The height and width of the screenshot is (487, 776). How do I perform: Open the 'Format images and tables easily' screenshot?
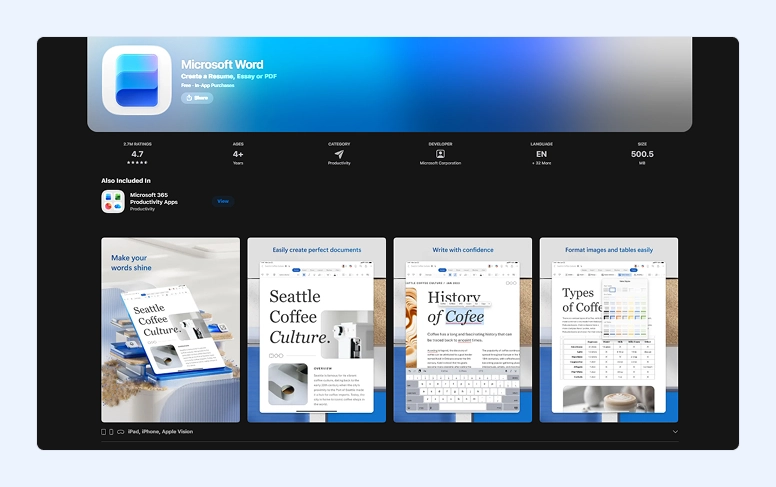point(609,330)
